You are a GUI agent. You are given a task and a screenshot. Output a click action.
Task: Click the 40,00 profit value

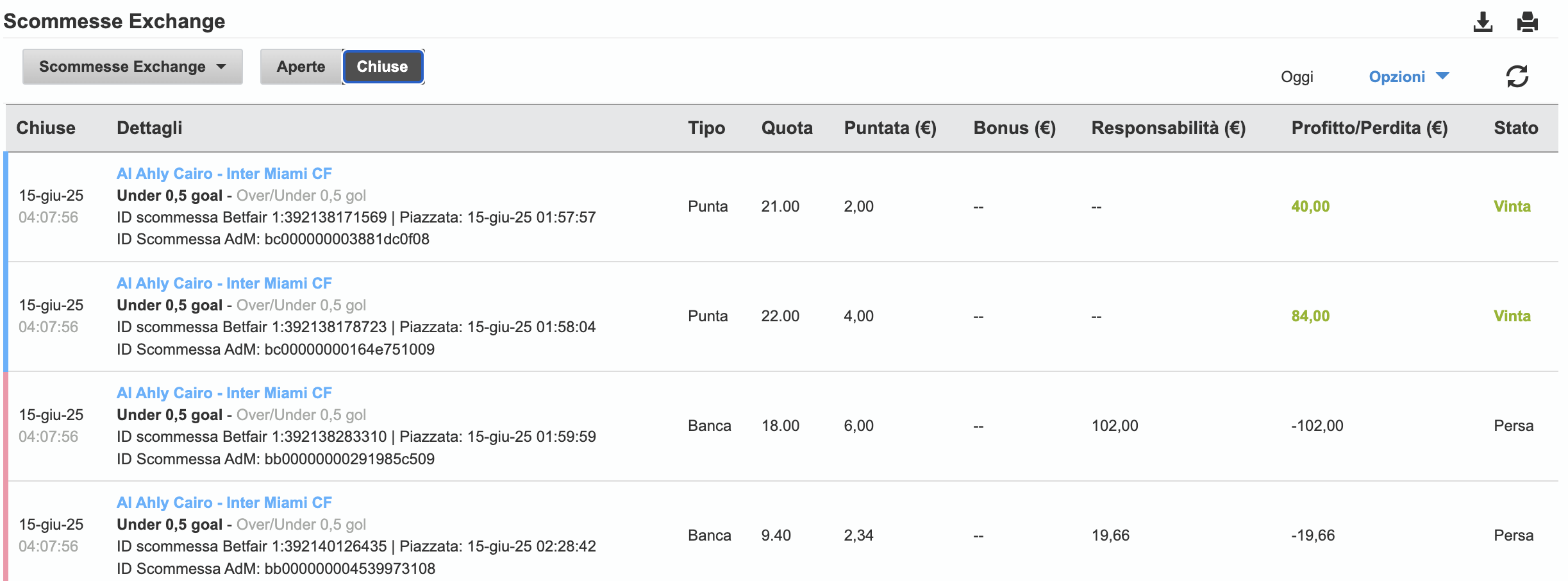[1310, 206]
